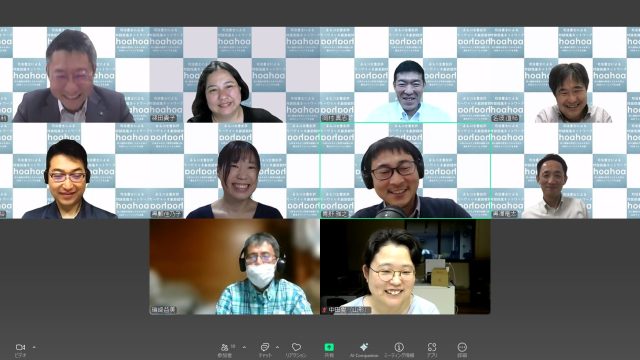Expand the video options caret
Screen dimensions: 640x360
pos(34,347)
